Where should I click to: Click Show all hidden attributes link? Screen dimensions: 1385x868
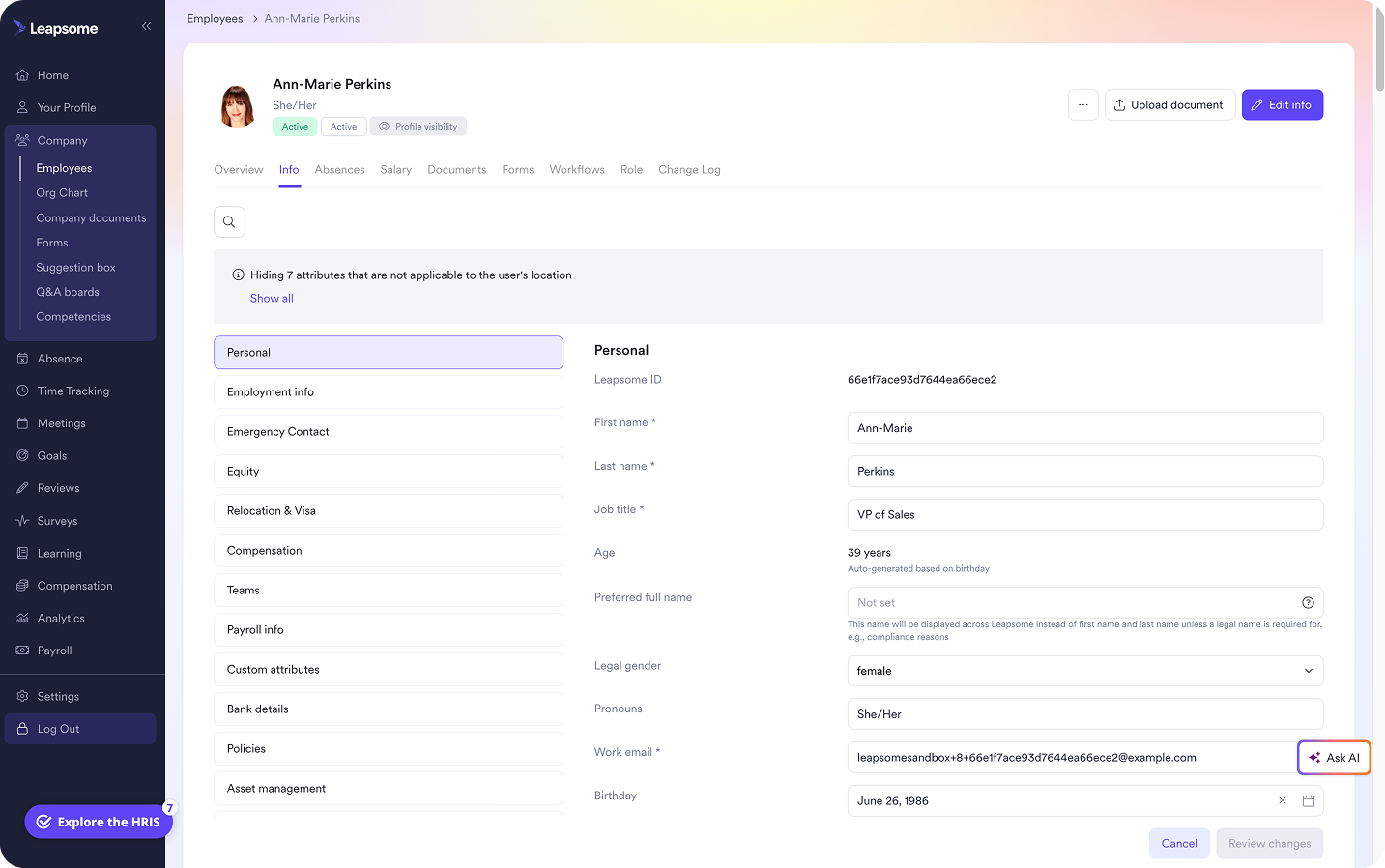272,299
